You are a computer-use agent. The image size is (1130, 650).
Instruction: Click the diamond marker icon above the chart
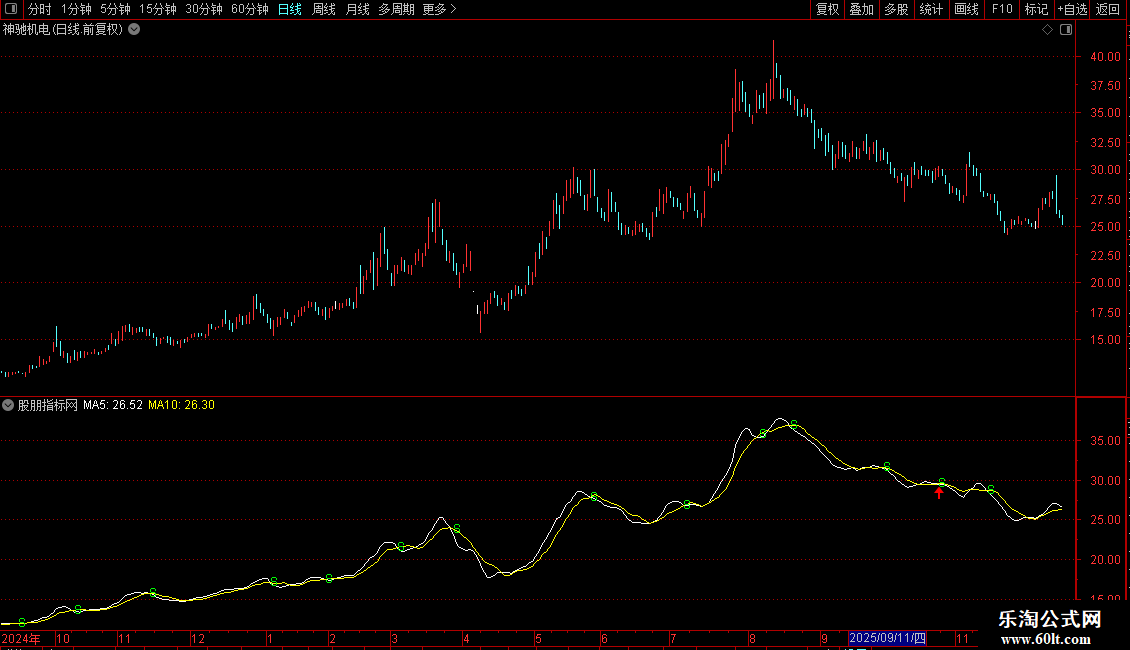tap(1047, 30)
